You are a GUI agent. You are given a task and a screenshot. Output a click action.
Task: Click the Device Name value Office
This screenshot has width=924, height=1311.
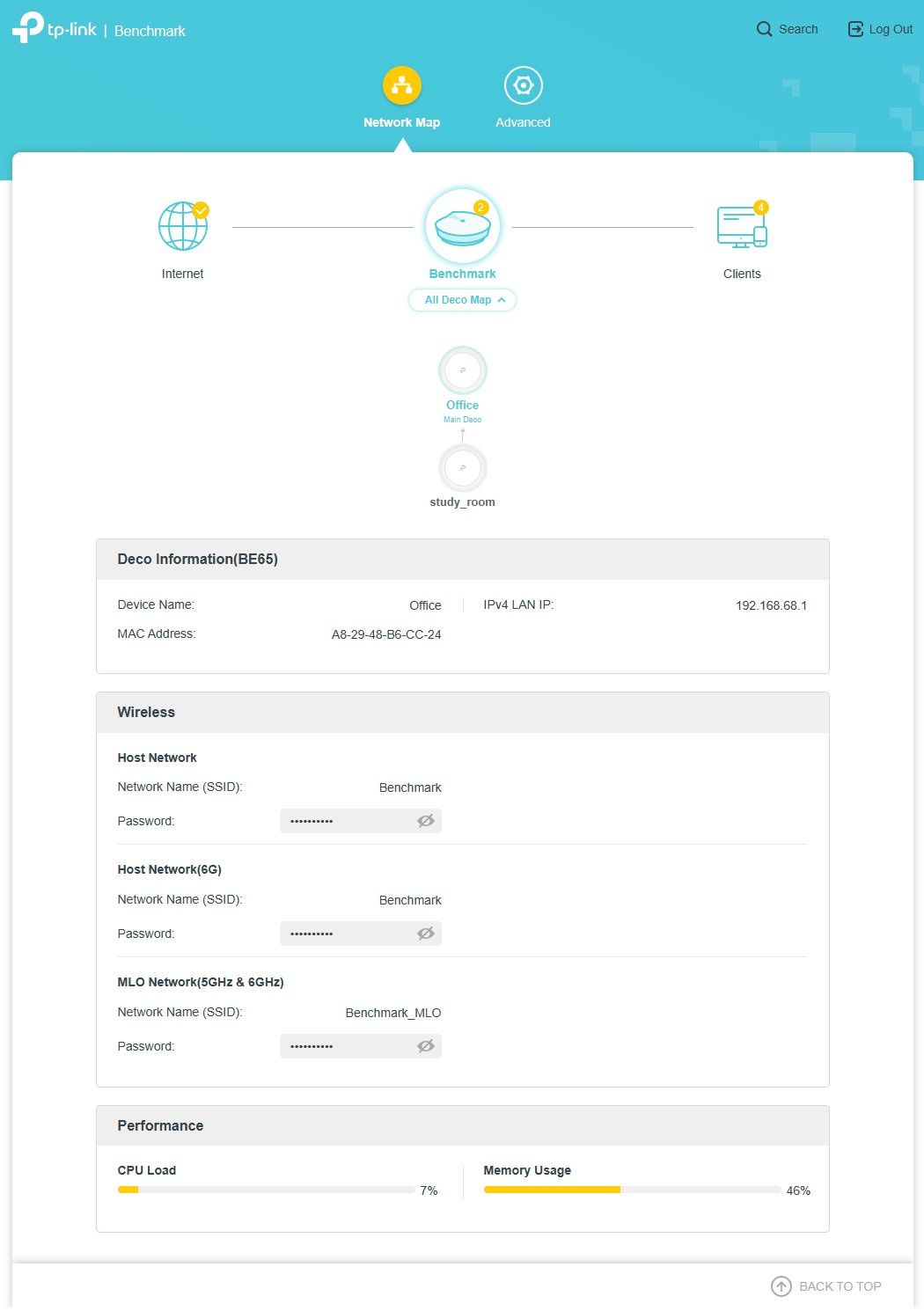pos(425,605)
